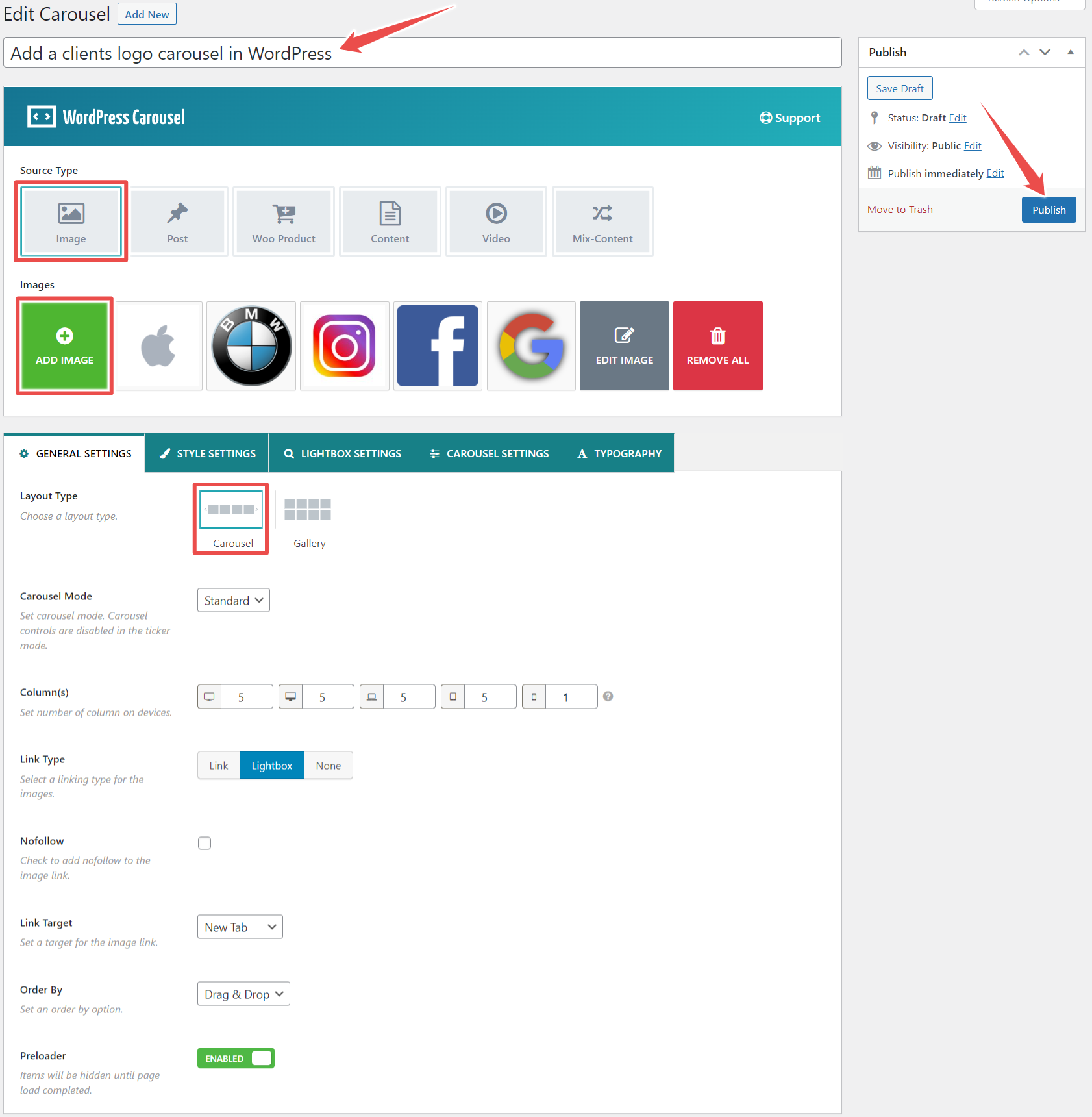Viewport: 1092px width, 1117px height.
Task: Click the Facebook logo thumbnail
Action: click(x=438, y=345)
